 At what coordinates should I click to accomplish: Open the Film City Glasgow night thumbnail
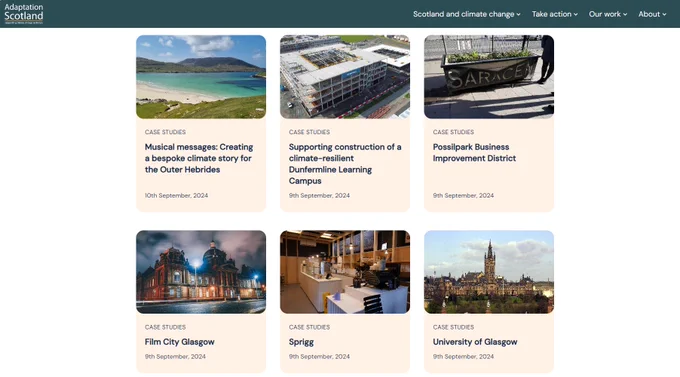click(x=201, y=272)
